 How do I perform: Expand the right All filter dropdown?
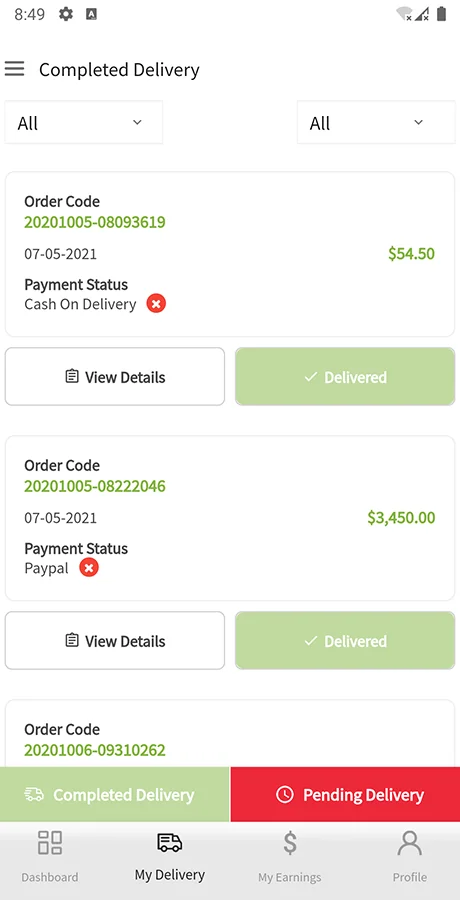click(376, 123)
